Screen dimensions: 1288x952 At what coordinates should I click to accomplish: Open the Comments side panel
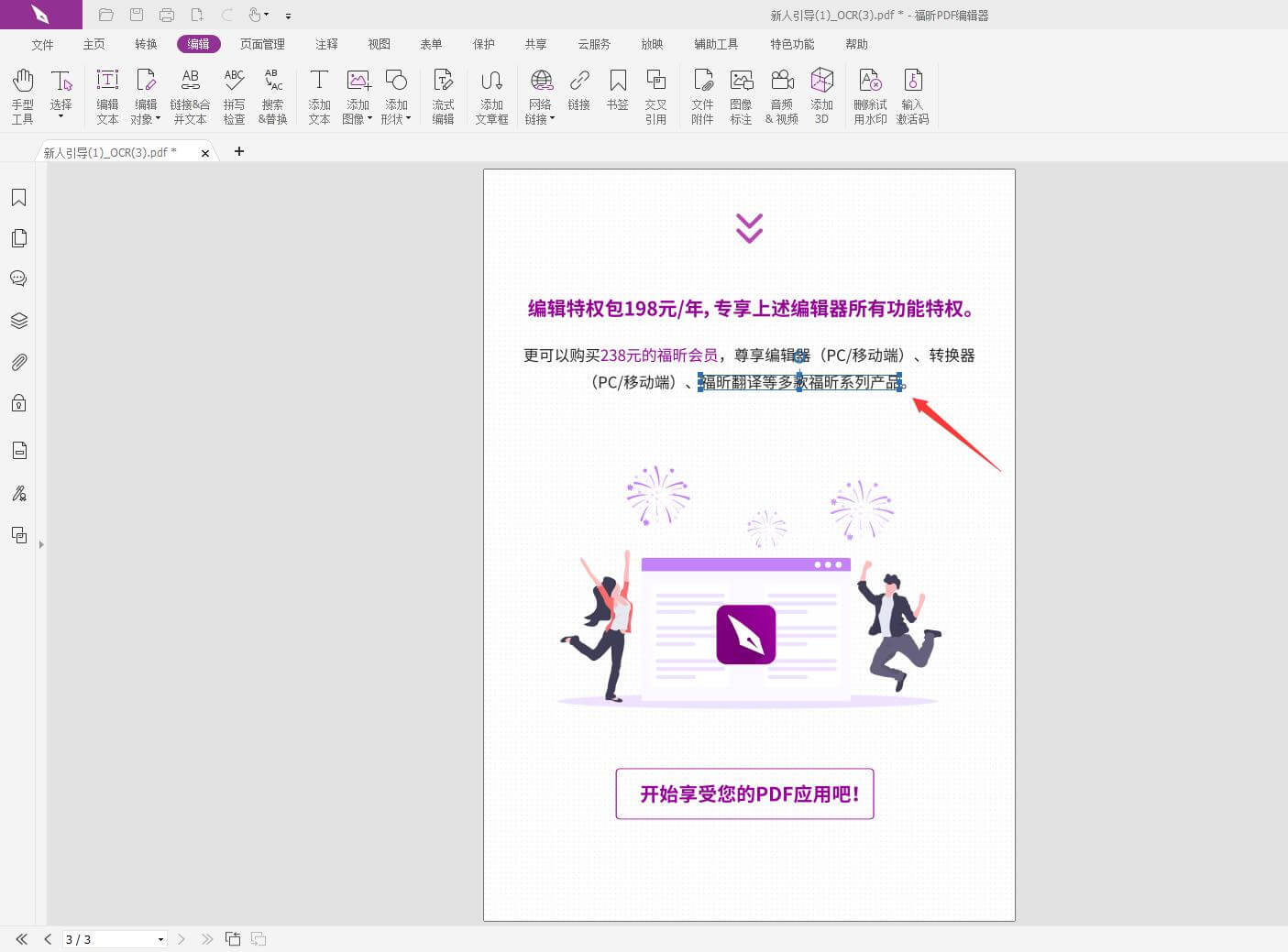[18, 279]
